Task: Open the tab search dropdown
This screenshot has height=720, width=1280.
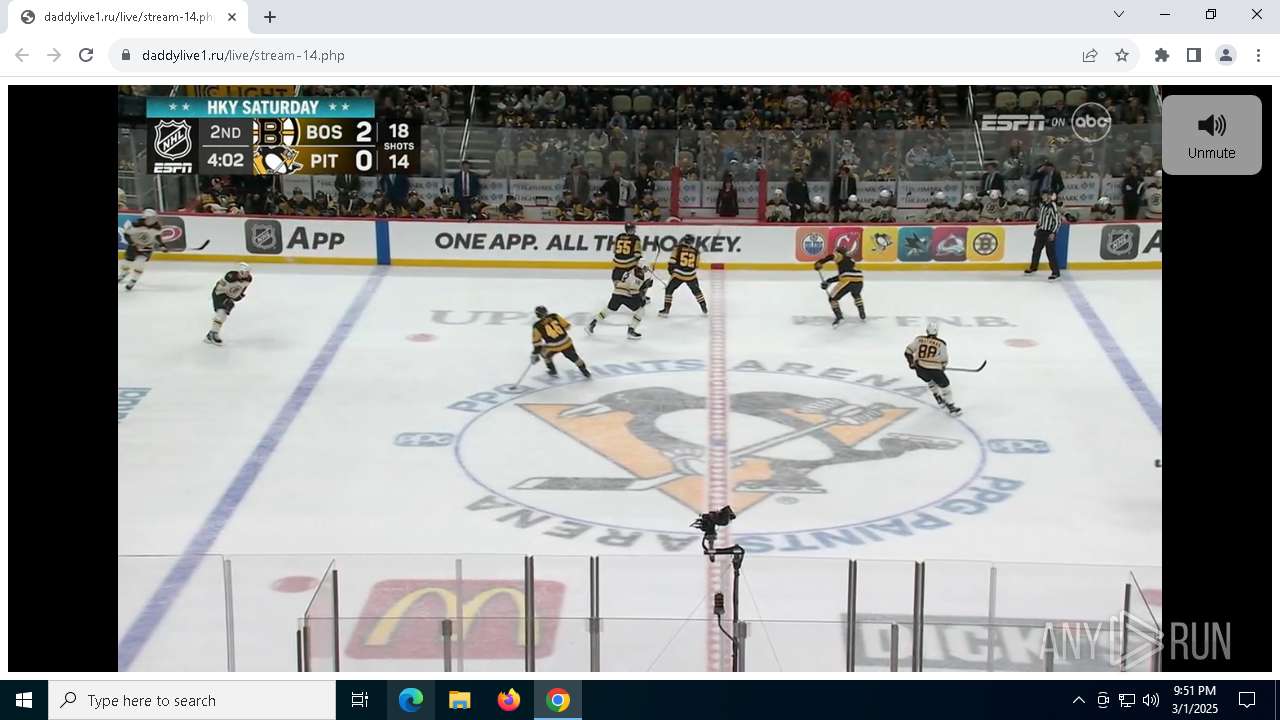Action: (x=1119, y=14)
